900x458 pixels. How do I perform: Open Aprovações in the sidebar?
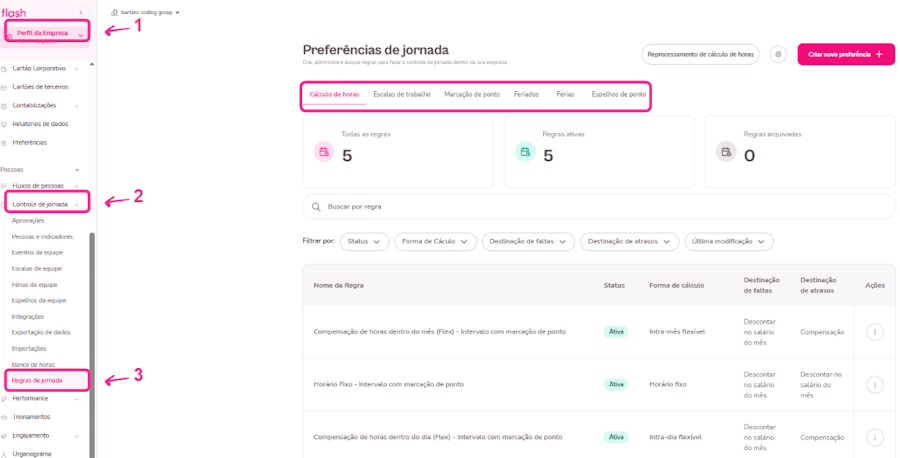coord(28,220)
